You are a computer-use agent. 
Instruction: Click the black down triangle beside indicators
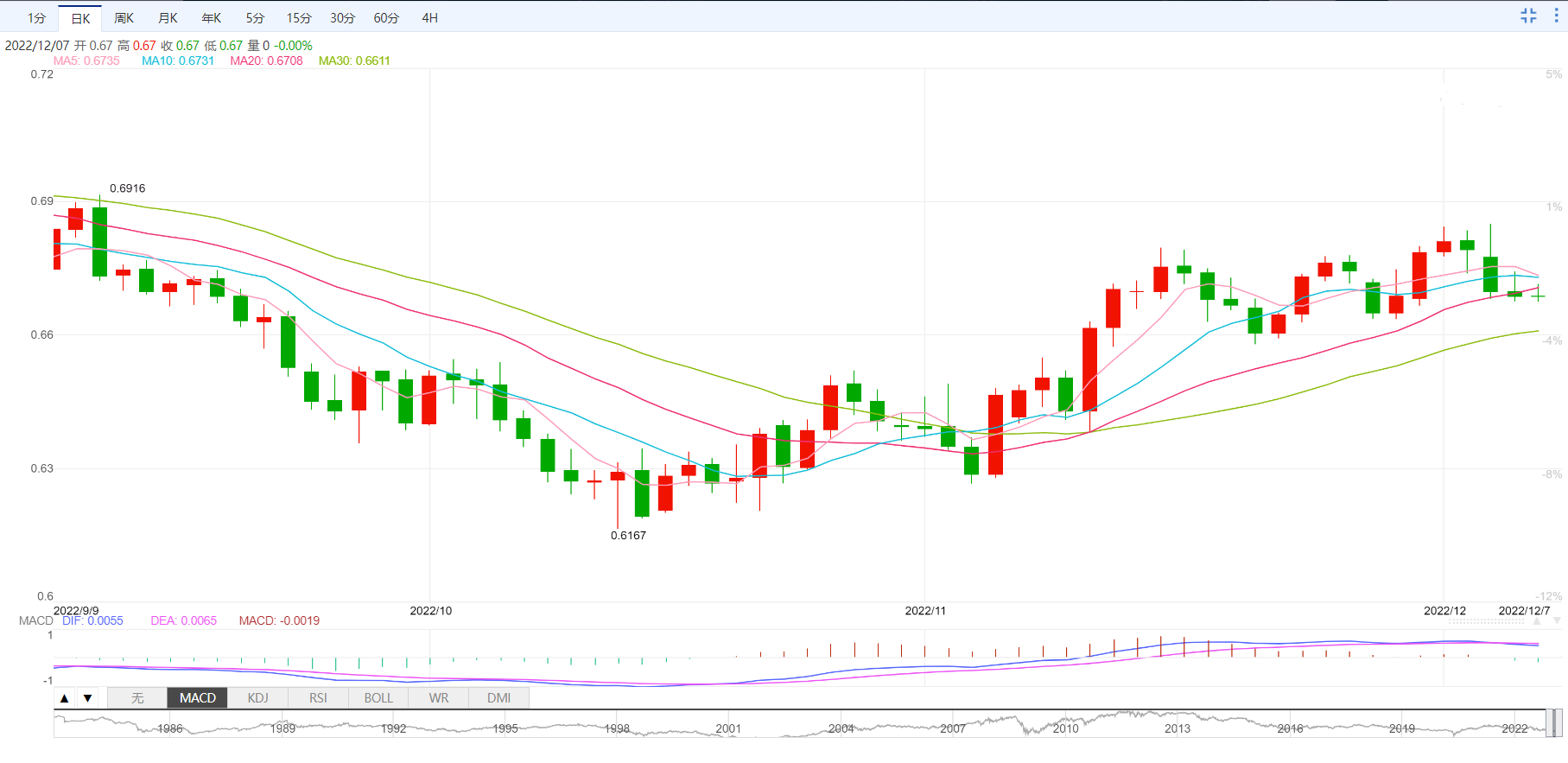coord(87,698)
